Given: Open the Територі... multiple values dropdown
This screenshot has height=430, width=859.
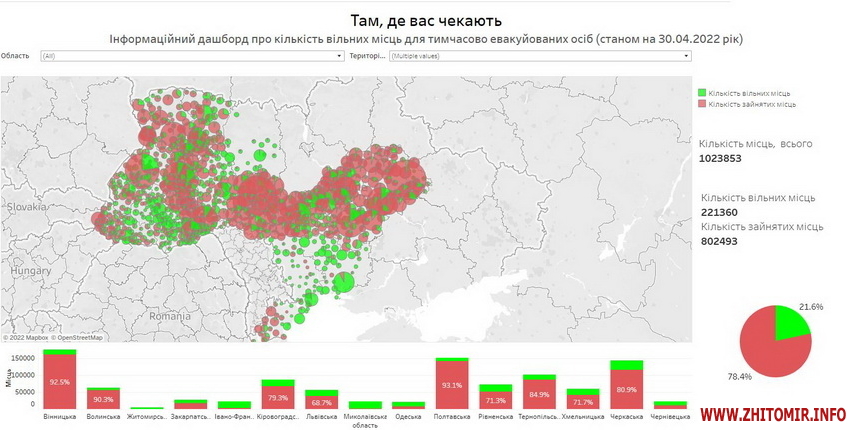Looking at the screenshot, I should (x=539, y=57).
